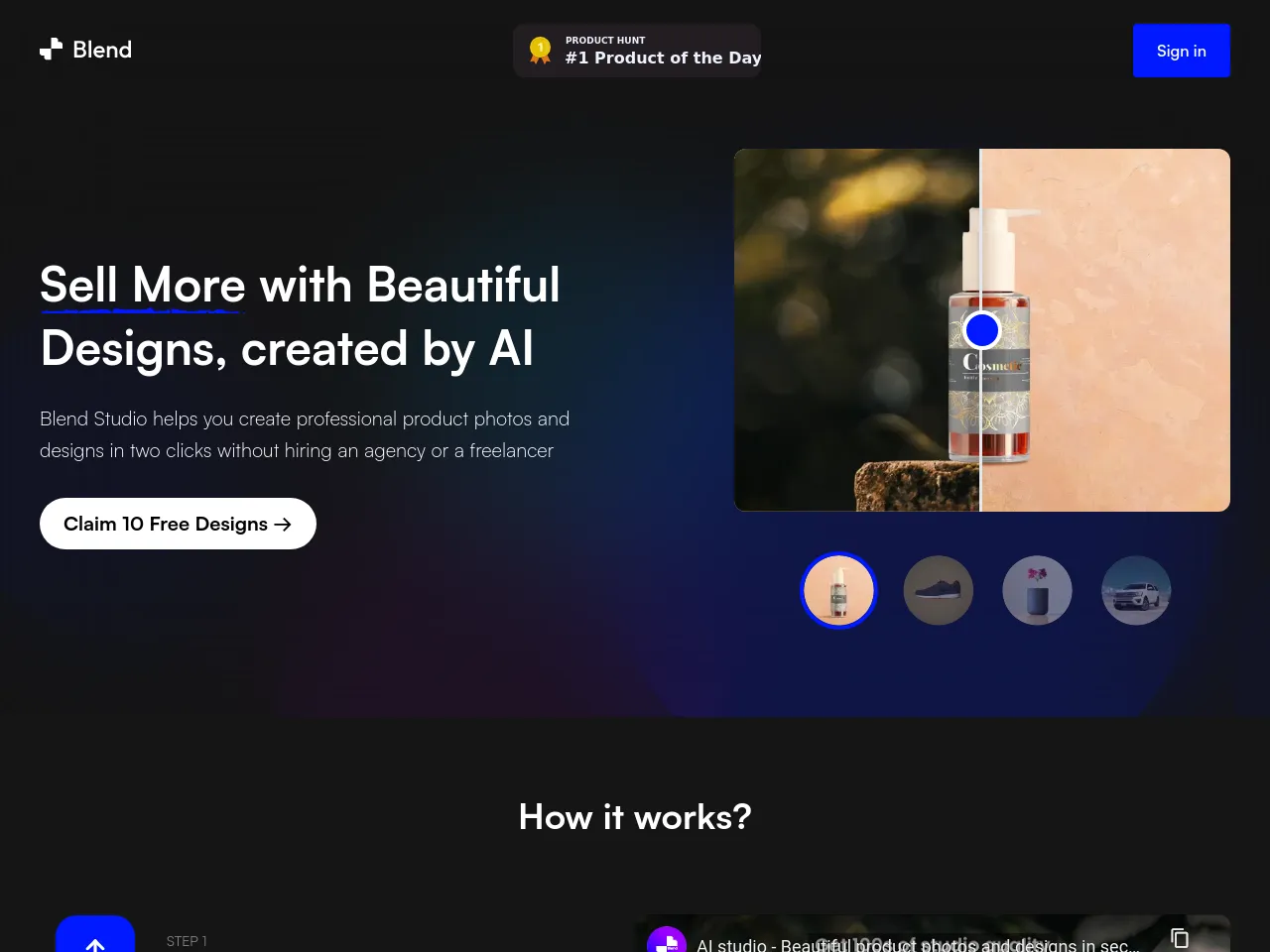
Task: Click the original right side of comparison image
Action: pyautogui.click(x=1105, y=330)
